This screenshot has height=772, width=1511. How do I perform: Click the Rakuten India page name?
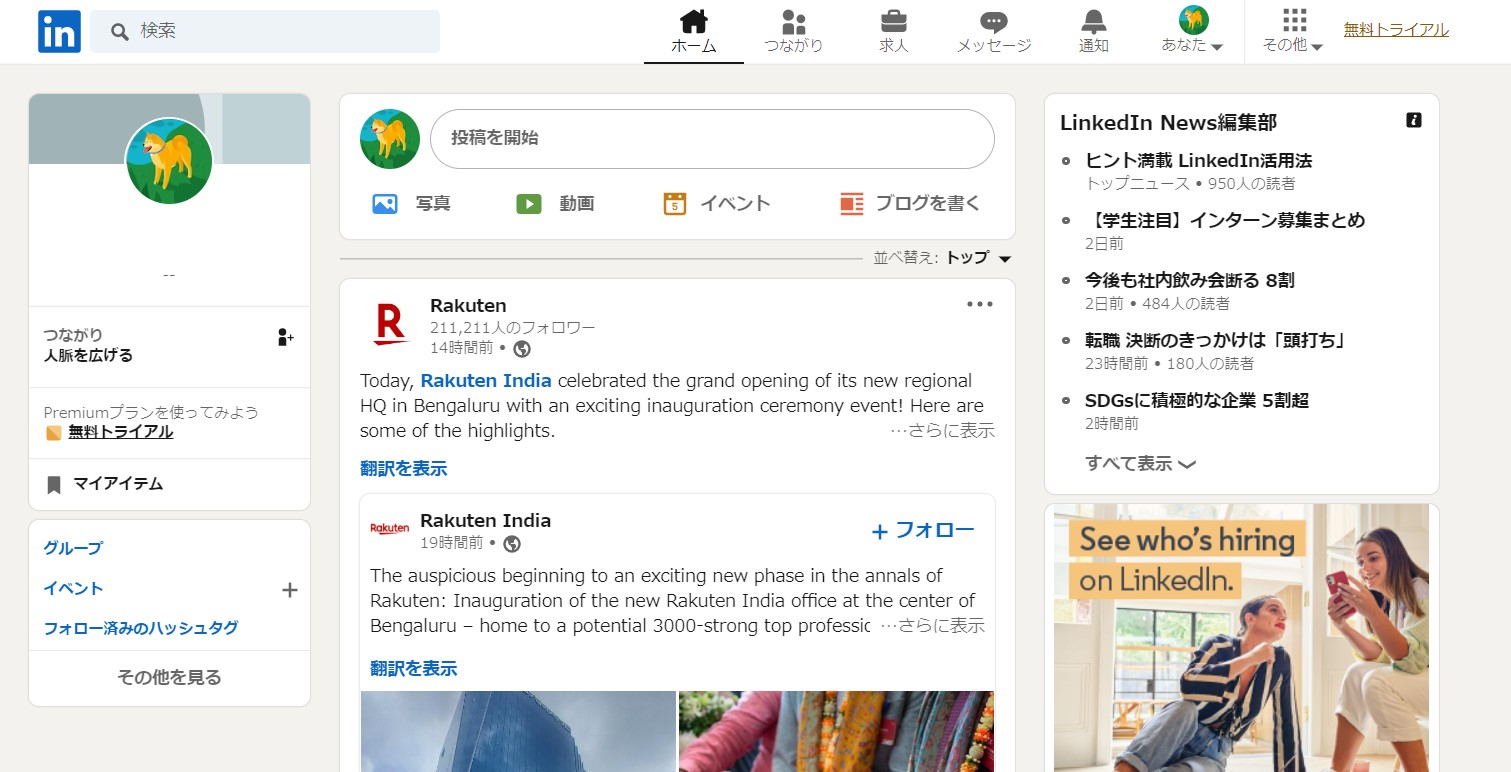point(485,520)
